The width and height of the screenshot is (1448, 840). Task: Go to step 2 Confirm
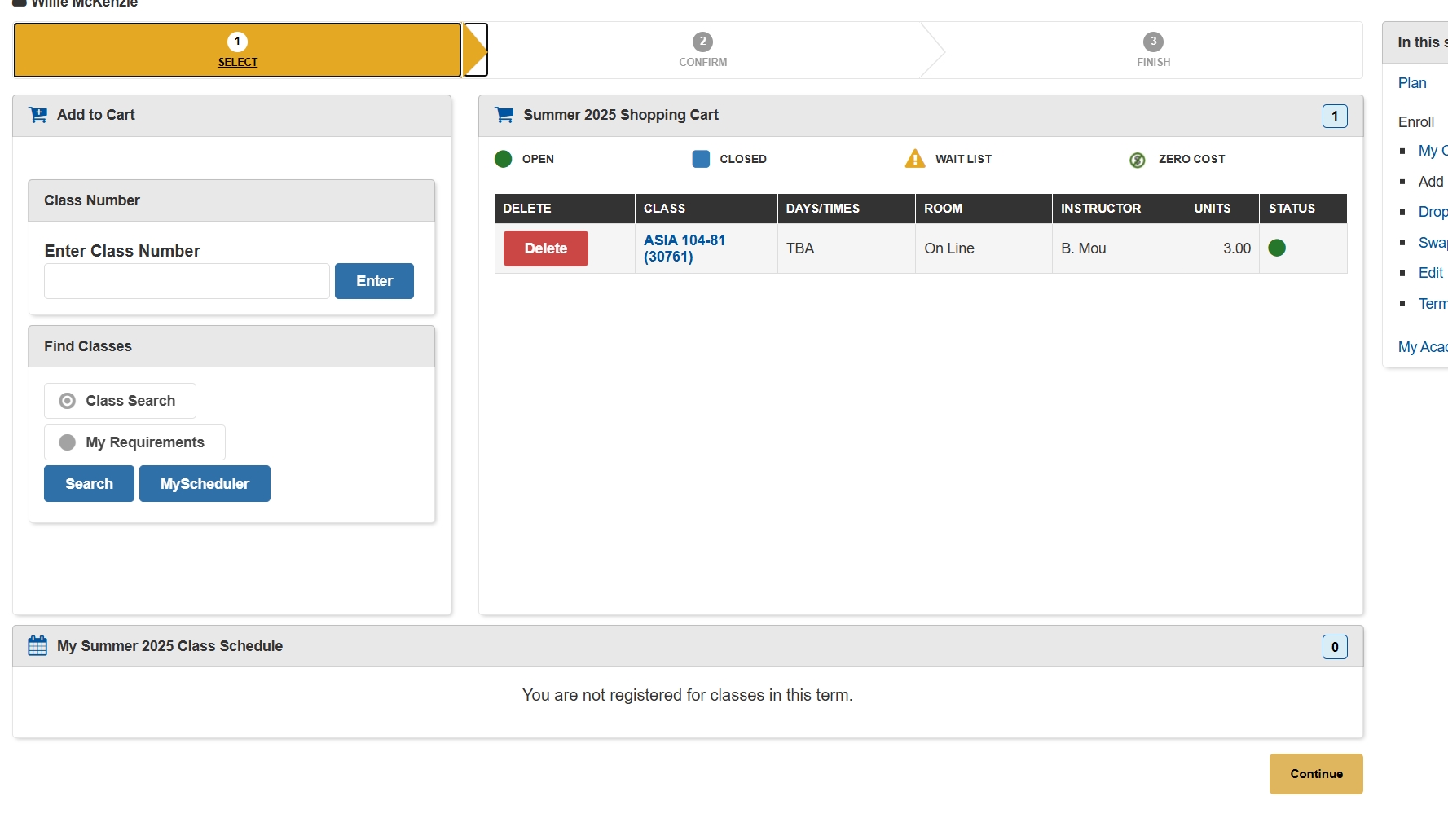tap(702, 51)
